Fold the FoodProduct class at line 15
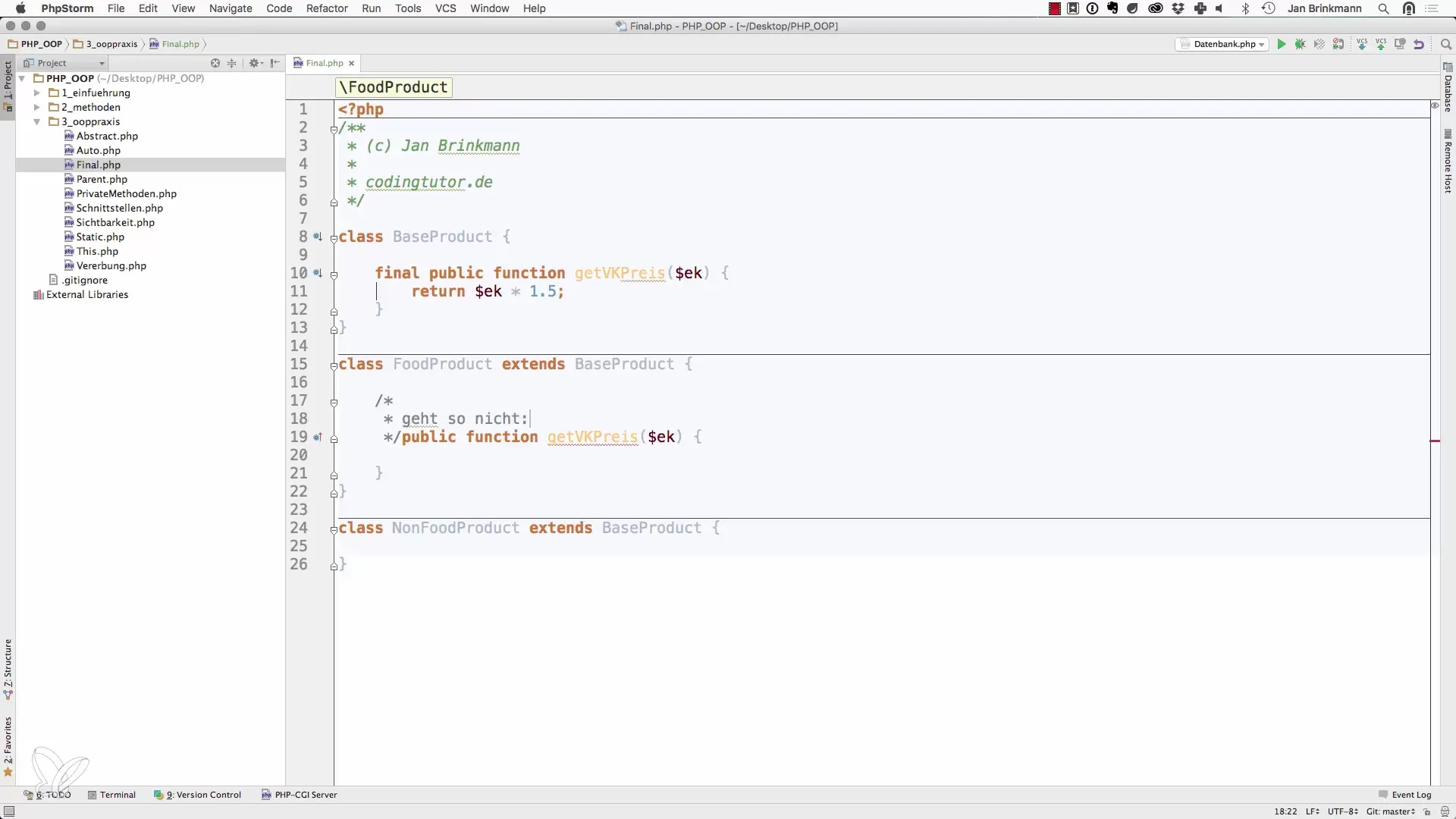Viewport: 1456px width, 819px height. tap(334, 366)
